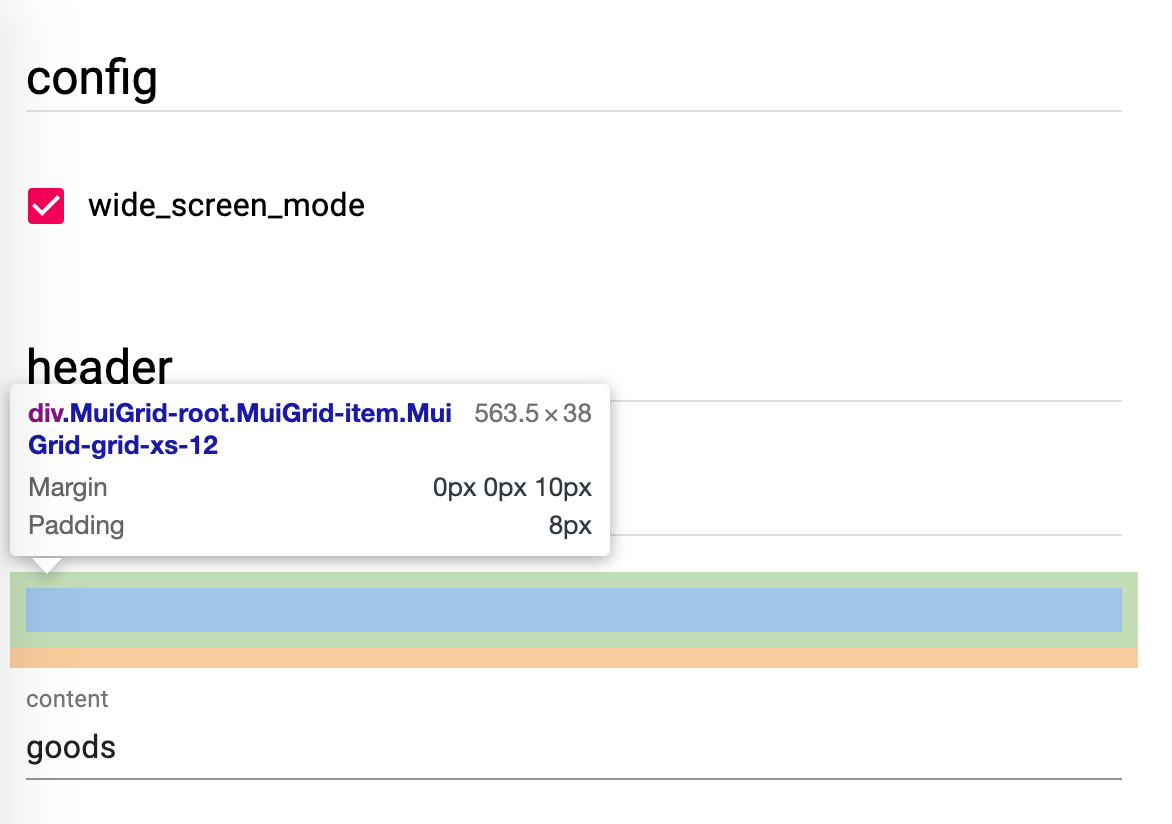Click the 563.5 × 38 dimensions label

pos(532,412)
